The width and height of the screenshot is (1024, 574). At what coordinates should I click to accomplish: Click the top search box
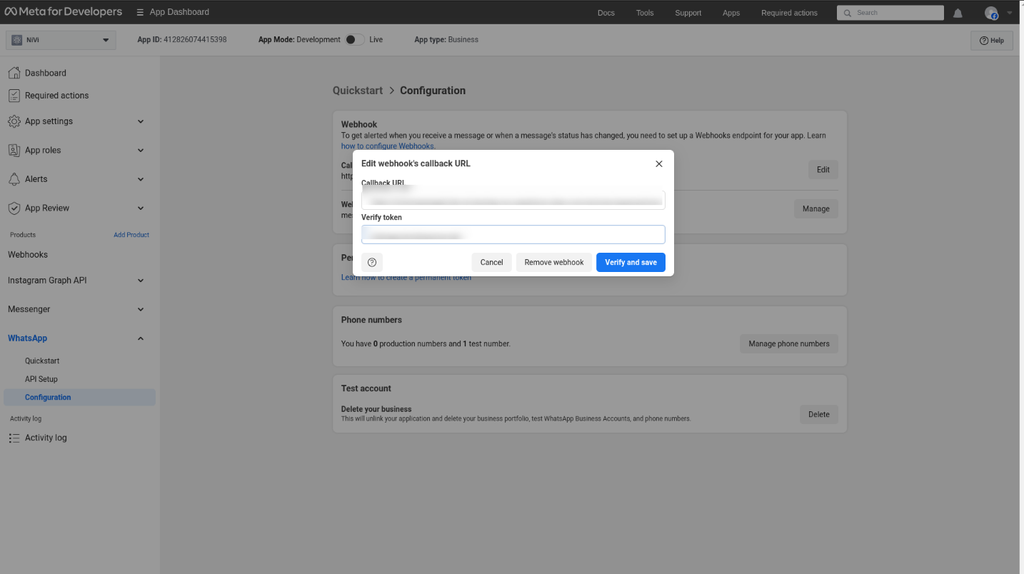point(889,12)
